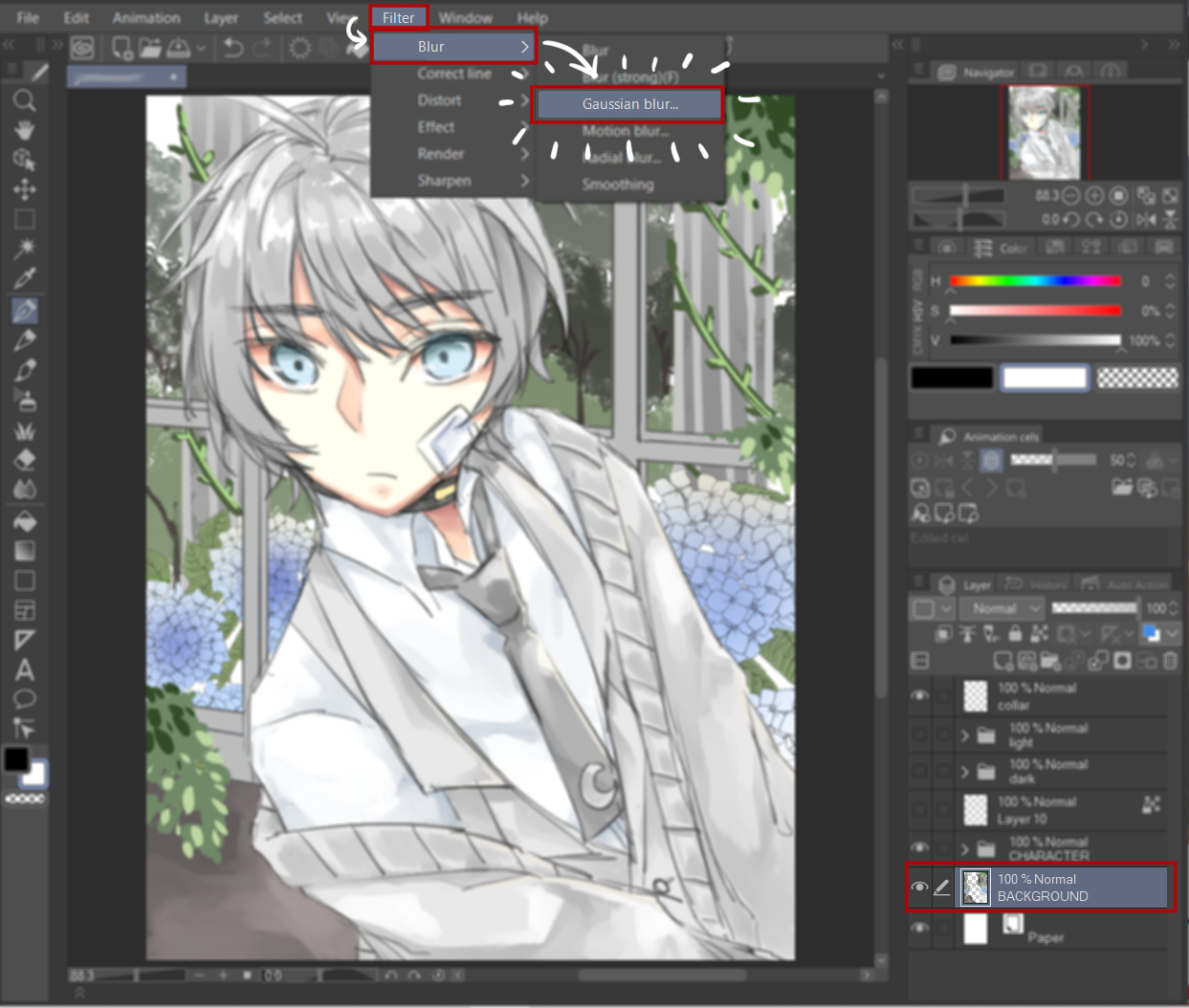
Task: Select the Eyedropper tool
Action: (25, 278)
